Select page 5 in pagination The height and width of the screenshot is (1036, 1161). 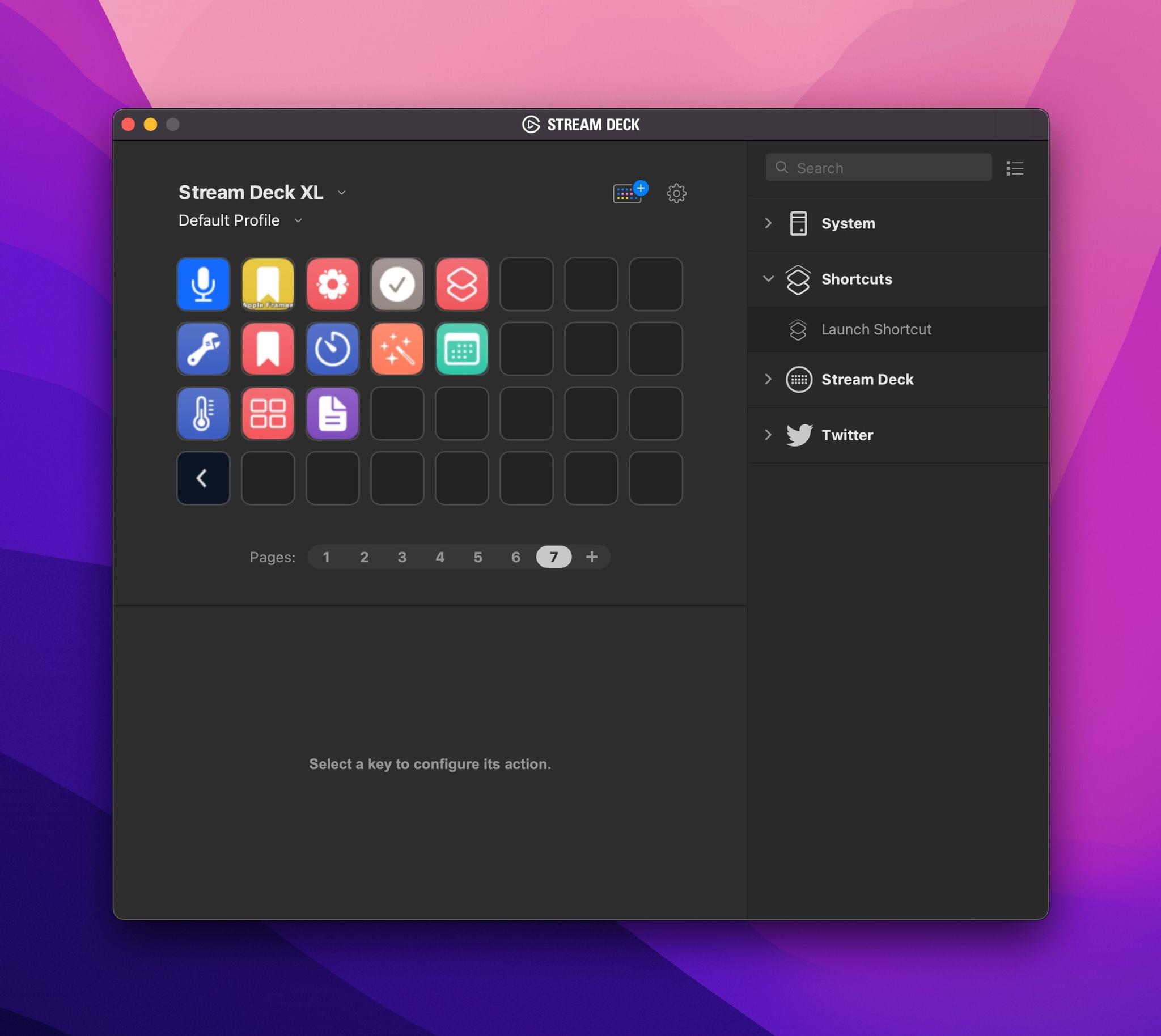(x=477, y=557)
